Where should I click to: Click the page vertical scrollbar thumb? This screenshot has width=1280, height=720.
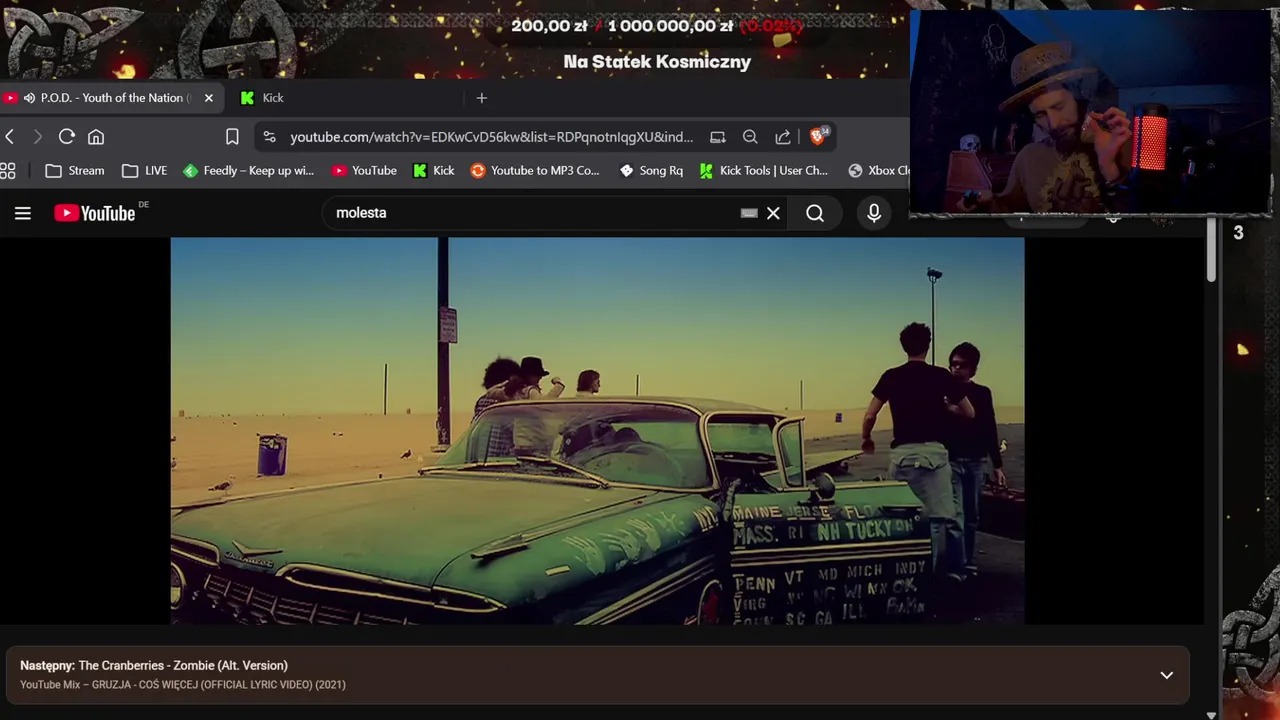tap(1211, 250)
